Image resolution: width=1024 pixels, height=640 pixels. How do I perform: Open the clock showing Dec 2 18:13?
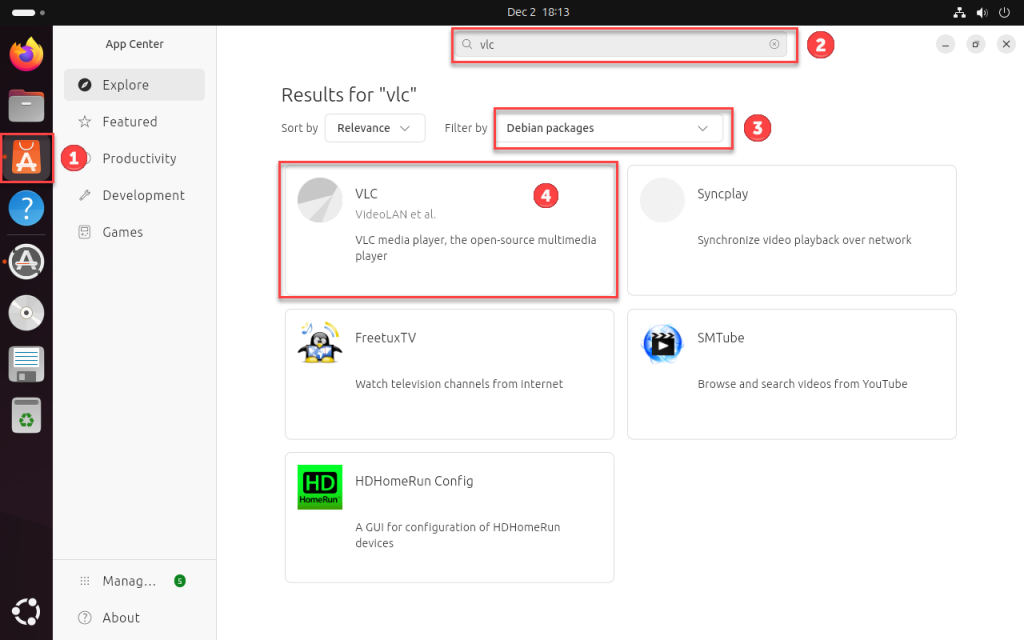coord(538,12)
